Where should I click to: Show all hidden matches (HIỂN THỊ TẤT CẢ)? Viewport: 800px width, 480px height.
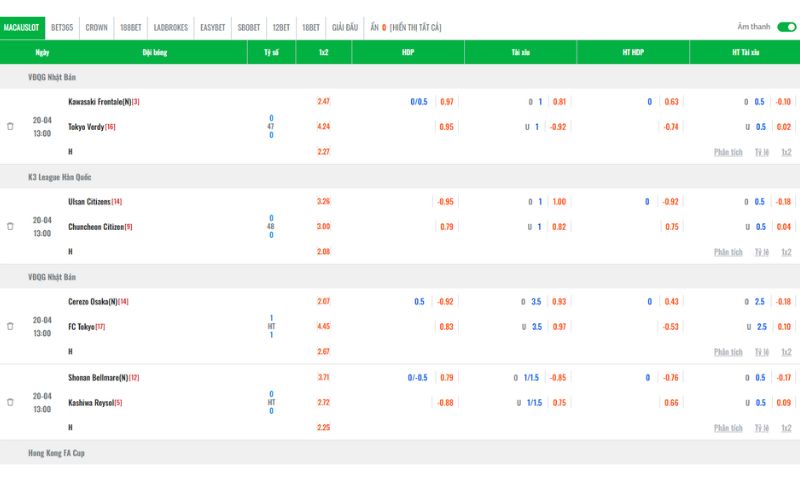pos(415,28)
